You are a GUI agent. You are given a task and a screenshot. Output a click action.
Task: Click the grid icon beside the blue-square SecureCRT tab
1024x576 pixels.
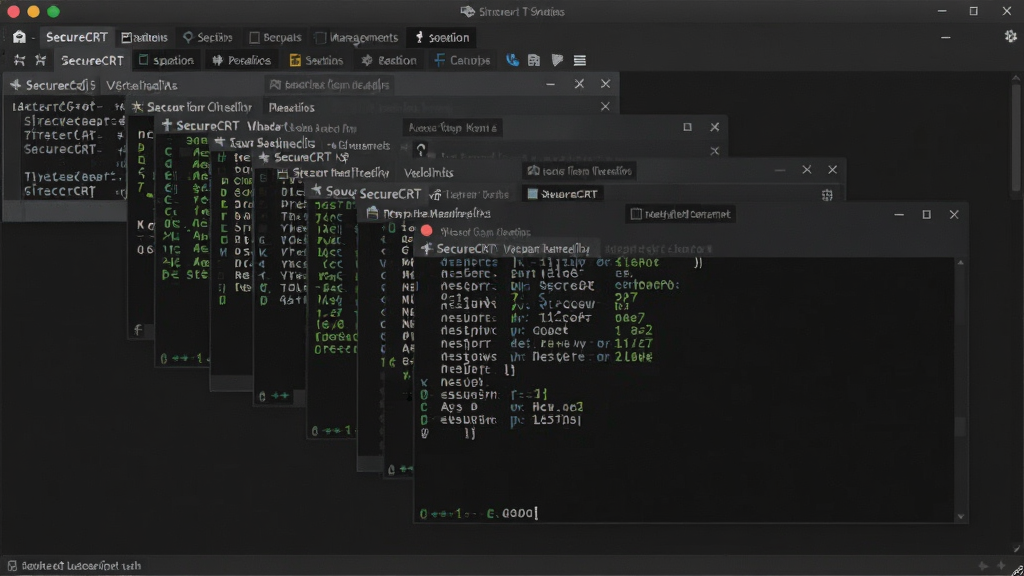coord(827,195)
